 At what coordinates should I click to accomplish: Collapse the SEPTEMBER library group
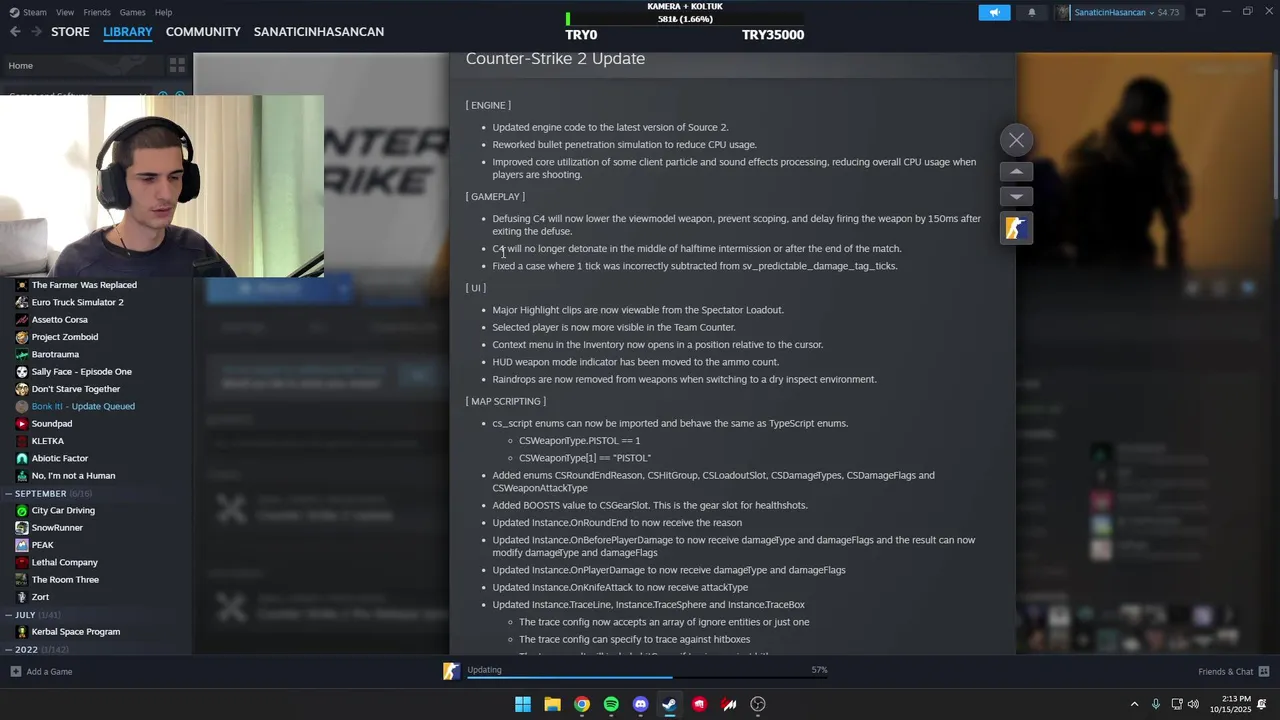tap(8, 494)
